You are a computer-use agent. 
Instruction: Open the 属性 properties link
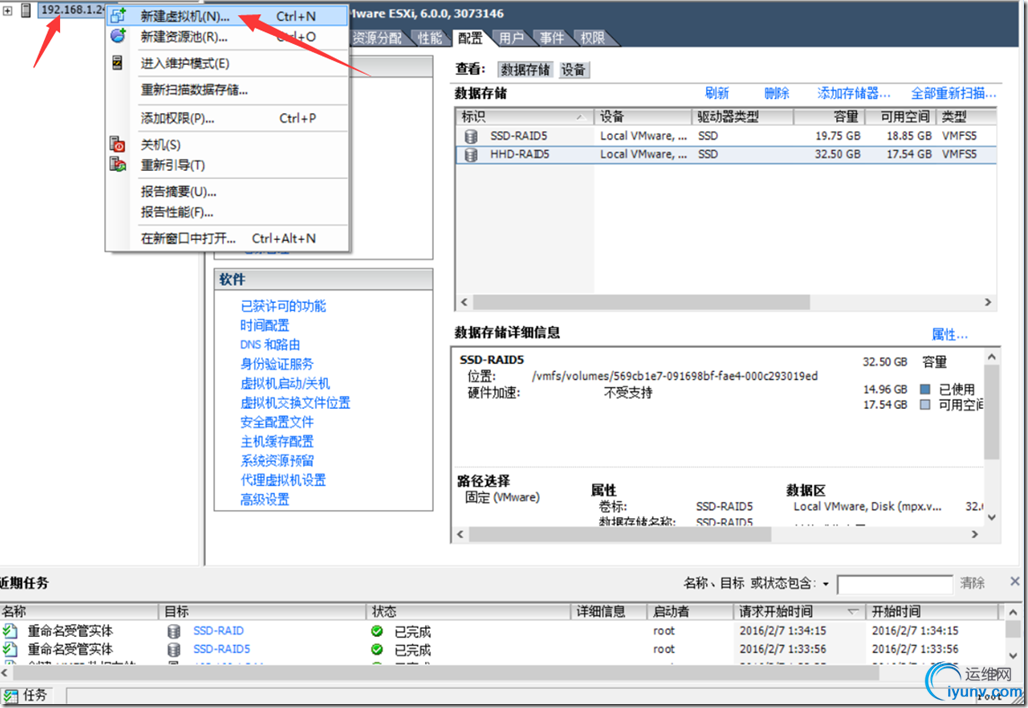point(950,334)
